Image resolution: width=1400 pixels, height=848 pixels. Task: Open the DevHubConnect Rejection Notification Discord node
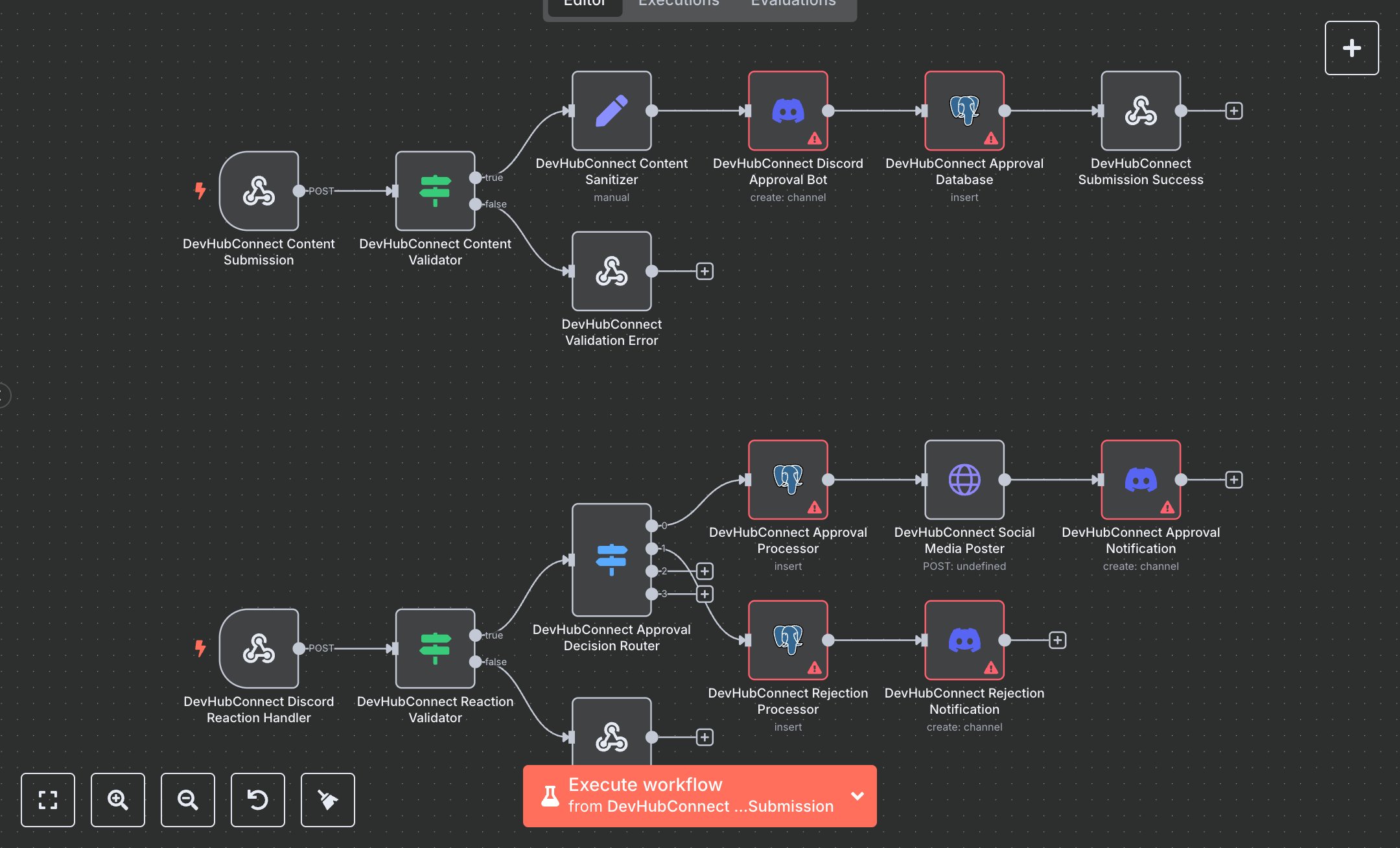[964, 641]
